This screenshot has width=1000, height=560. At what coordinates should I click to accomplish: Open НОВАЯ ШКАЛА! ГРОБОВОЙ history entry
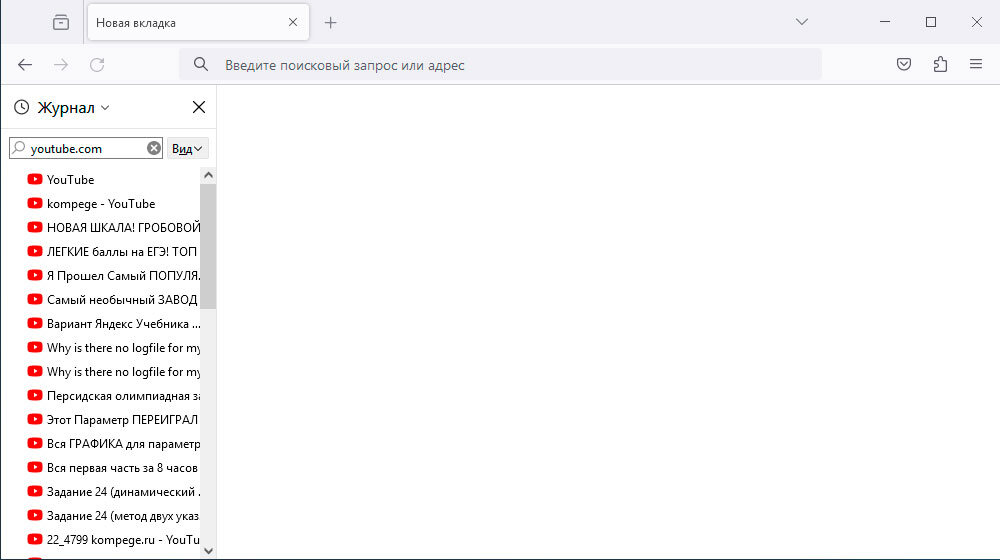point(114,228)
